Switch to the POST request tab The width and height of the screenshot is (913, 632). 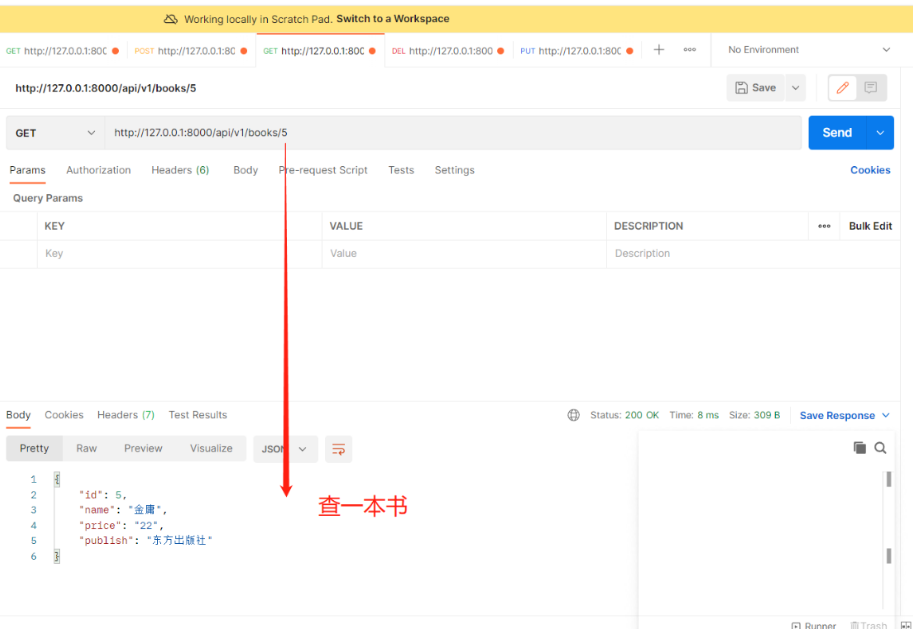(191, 51)
